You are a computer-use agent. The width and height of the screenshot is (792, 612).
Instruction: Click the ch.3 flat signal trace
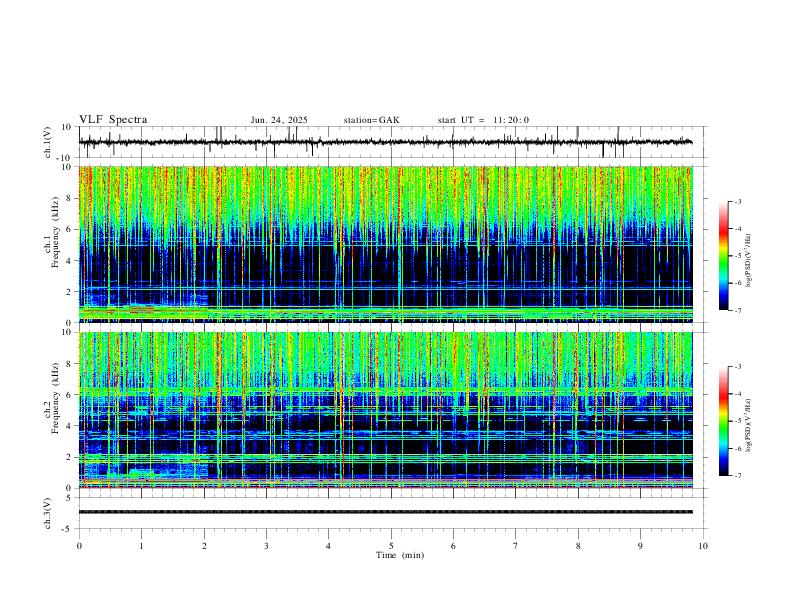[x=386, y=512]
